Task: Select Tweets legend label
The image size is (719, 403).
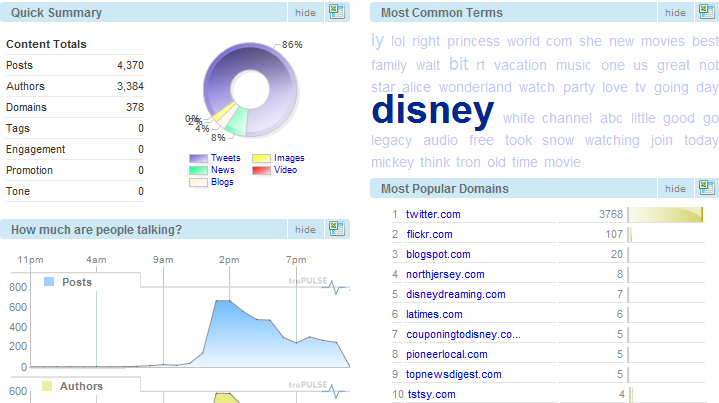Action: pyautogui.click(x=226, y=158)
